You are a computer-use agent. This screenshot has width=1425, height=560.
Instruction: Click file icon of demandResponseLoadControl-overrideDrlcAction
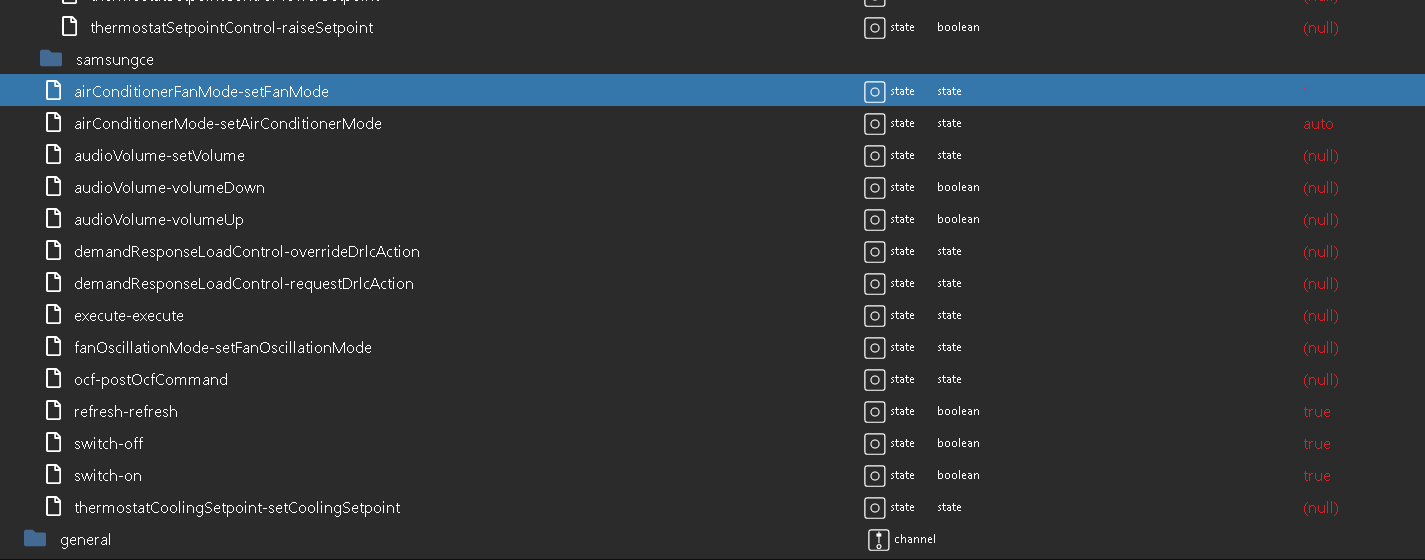point(54,251)
